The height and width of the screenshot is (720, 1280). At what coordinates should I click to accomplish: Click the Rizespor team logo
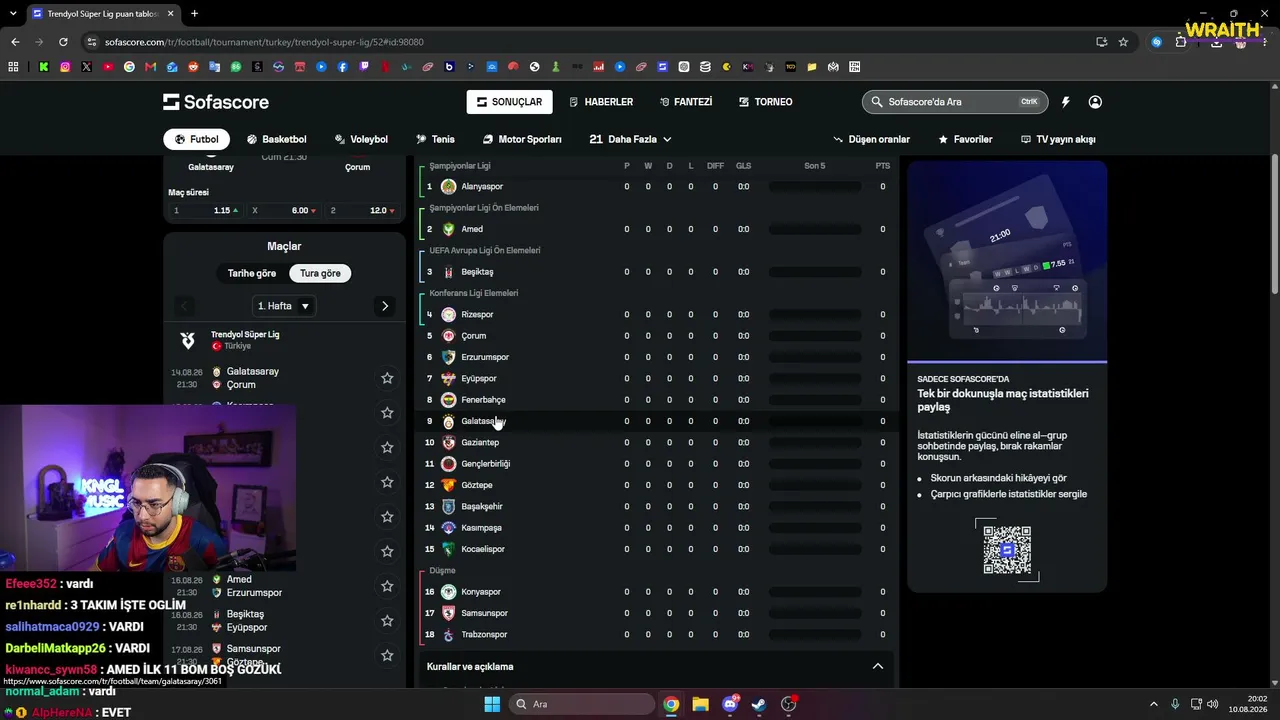(x=449, y=315)
